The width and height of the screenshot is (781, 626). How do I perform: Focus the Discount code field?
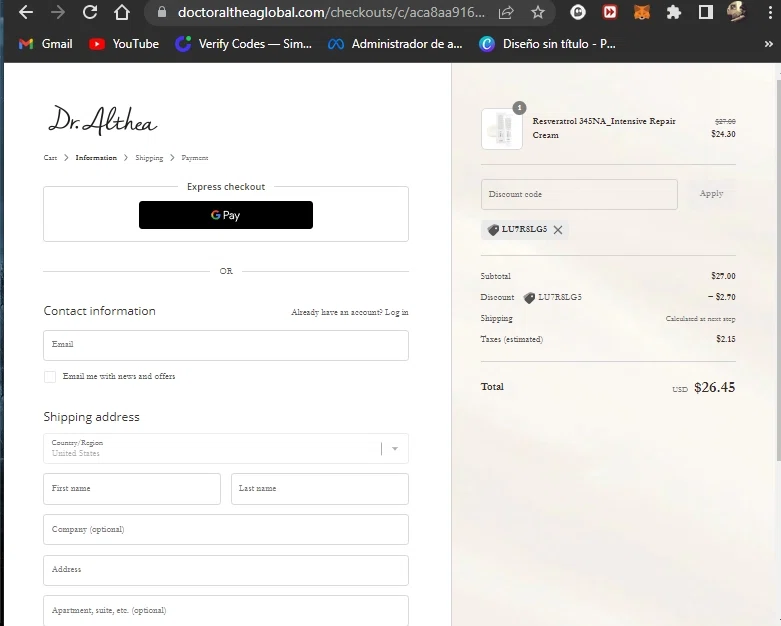(x=579, y=194)
